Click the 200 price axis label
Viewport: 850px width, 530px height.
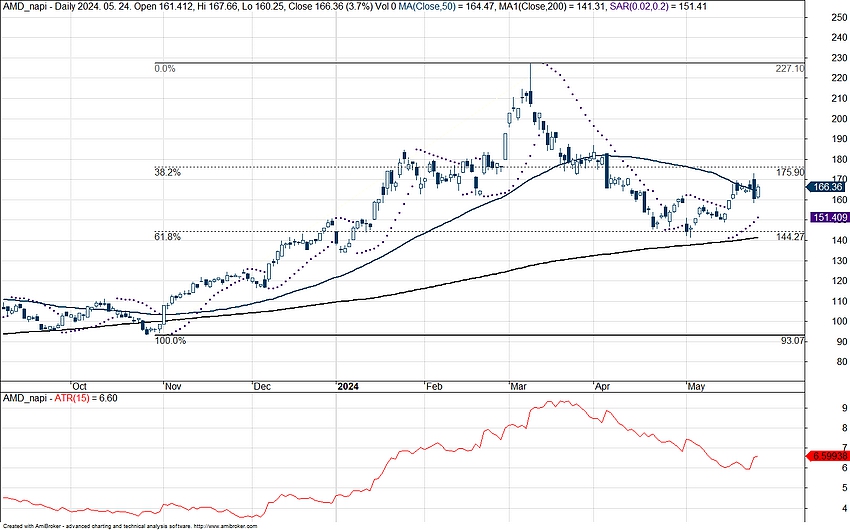840,119
